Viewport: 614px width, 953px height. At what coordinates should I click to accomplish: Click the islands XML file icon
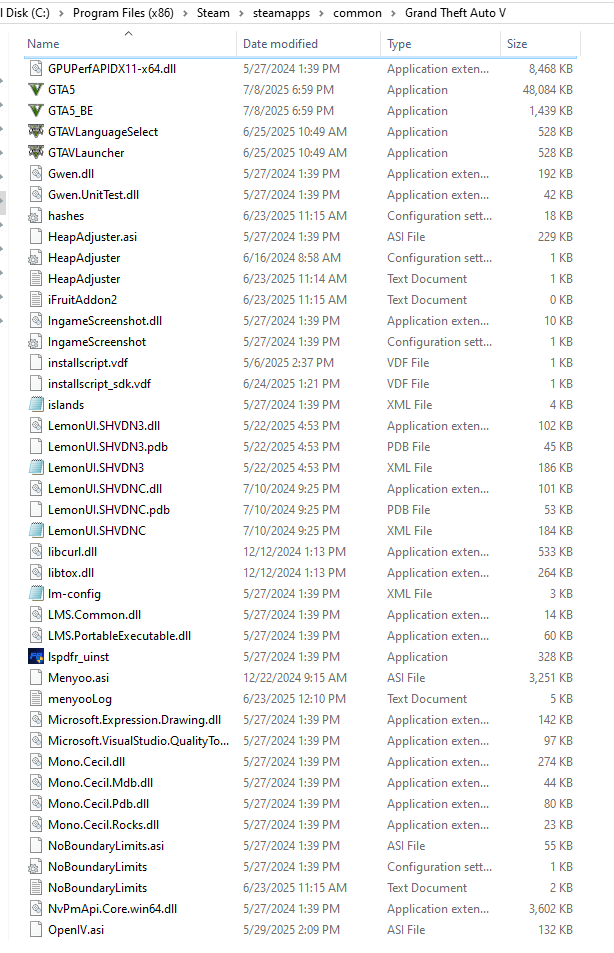[x=36, y=405]
